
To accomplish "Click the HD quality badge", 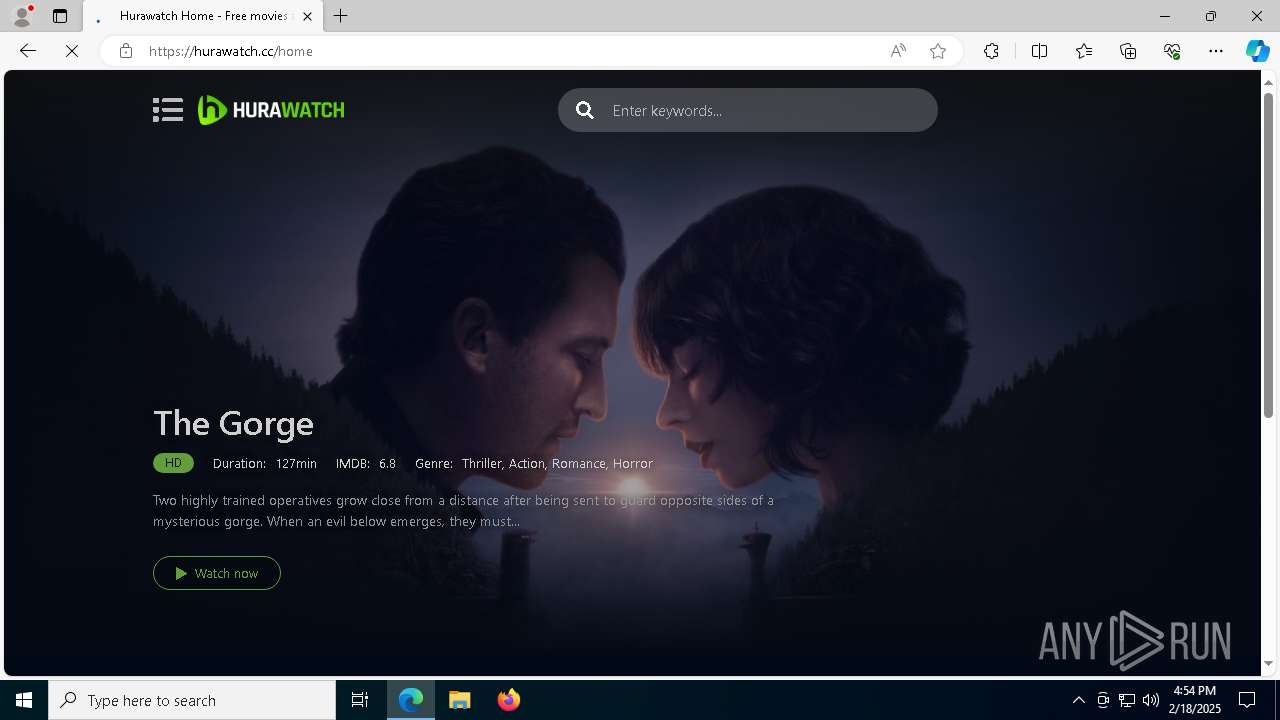I will coord(173,463).
